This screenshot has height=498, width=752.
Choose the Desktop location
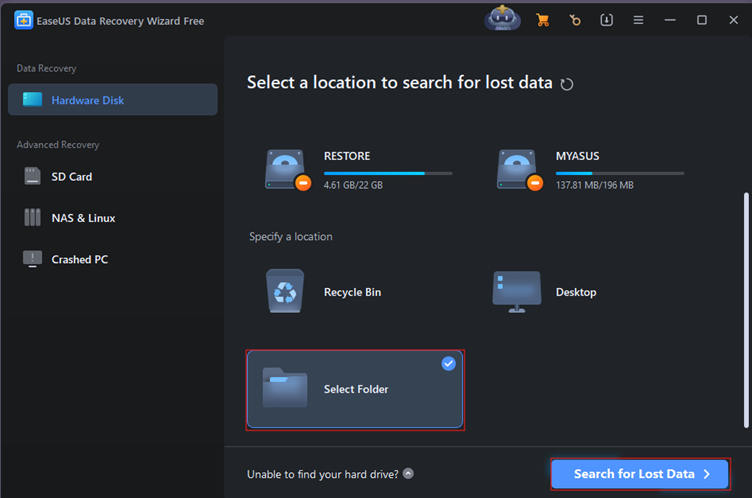(517, 292)
